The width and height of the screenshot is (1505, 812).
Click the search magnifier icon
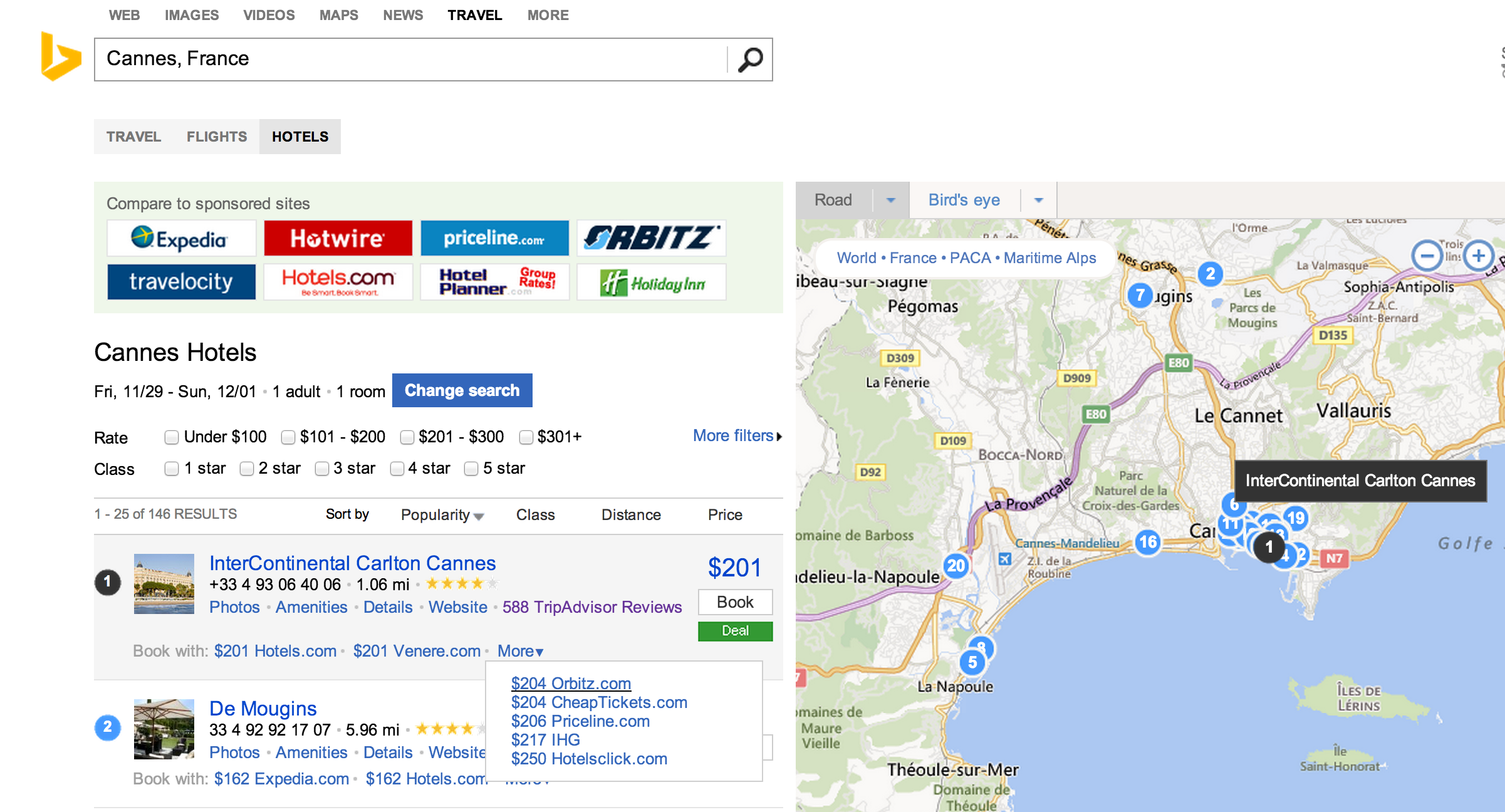(x=750, y=60)
